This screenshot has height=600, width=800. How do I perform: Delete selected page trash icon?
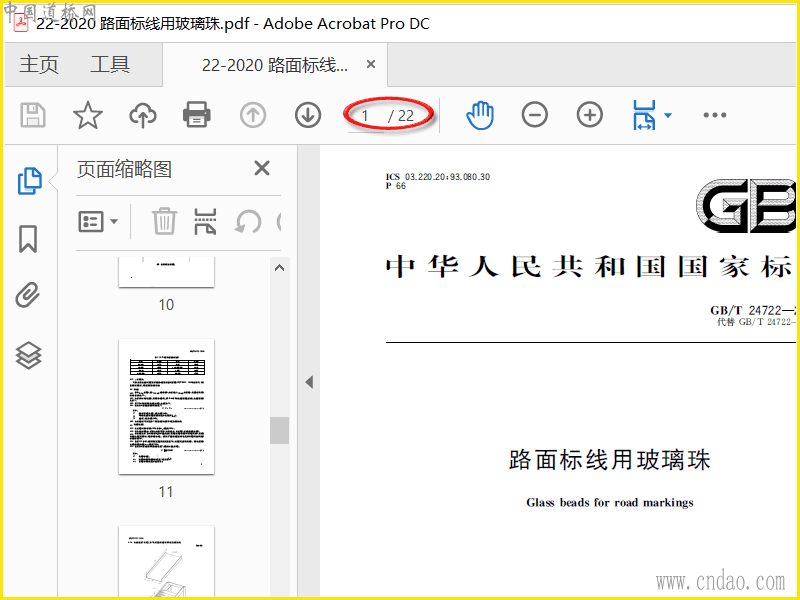pyautogui.click(x=164, y=221)
